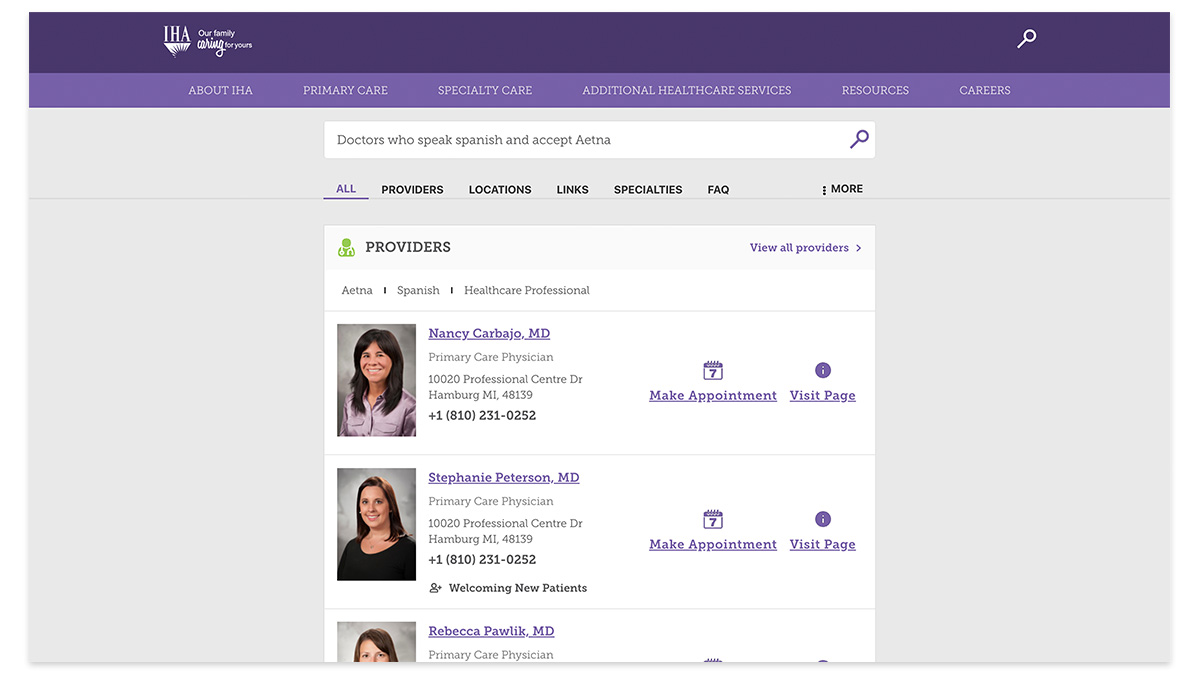Viewport: 1200px width, 675px height.
Task: Click calendar icon for Stephanie Peterson appointment
Action: (x=713, y=519)
